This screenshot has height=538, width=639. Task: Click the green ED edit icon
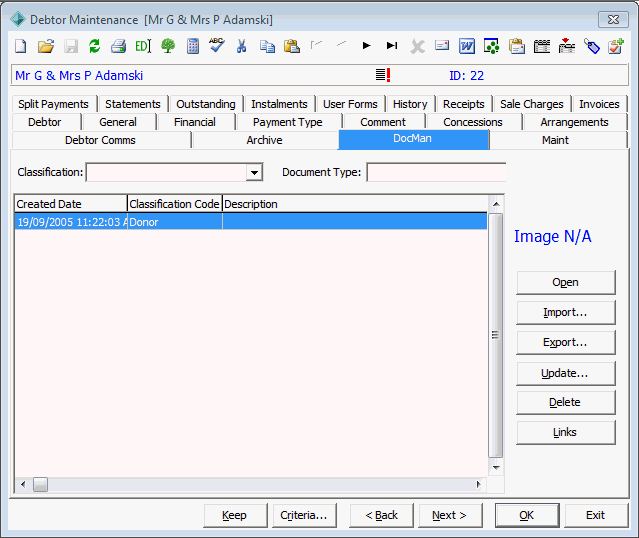pyautogui.click(x=143, y=46)
